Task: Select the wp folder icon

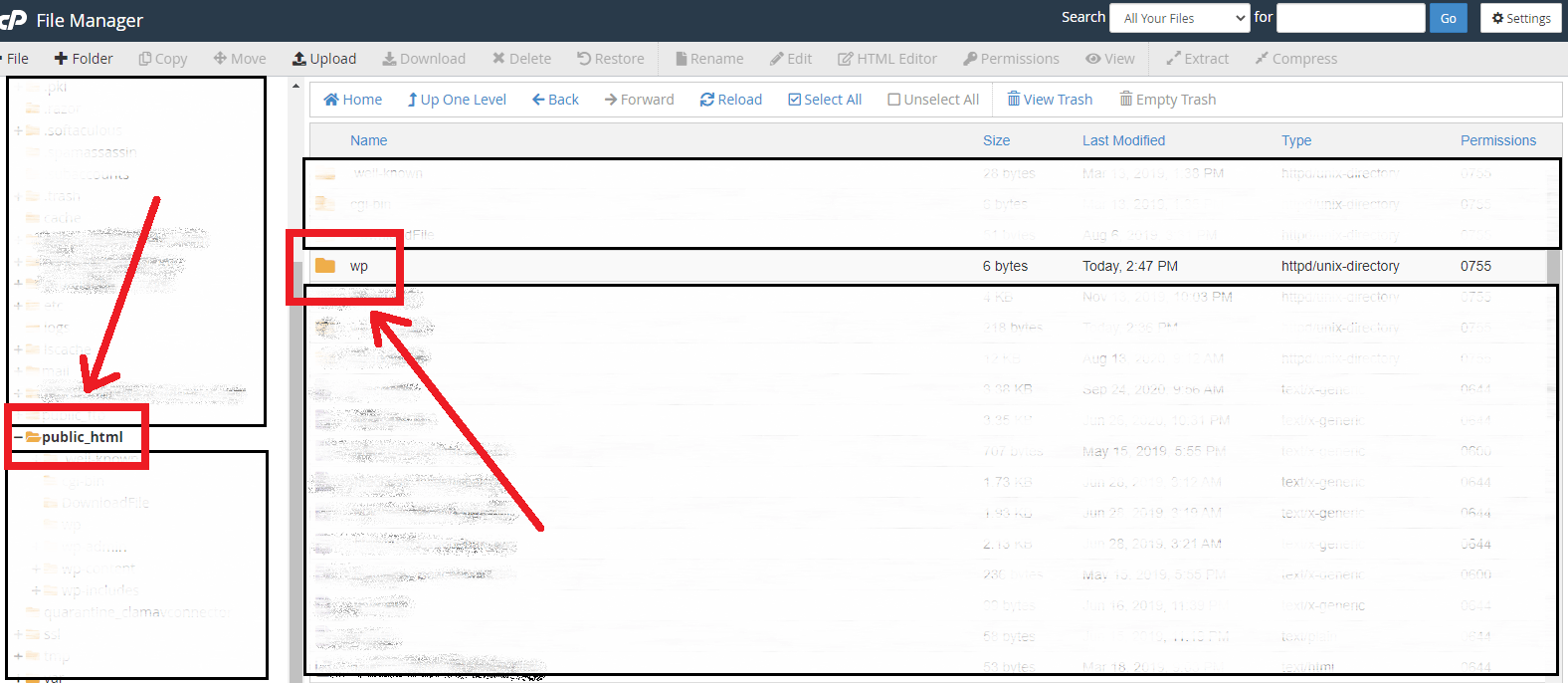Action: coord(325,266)
